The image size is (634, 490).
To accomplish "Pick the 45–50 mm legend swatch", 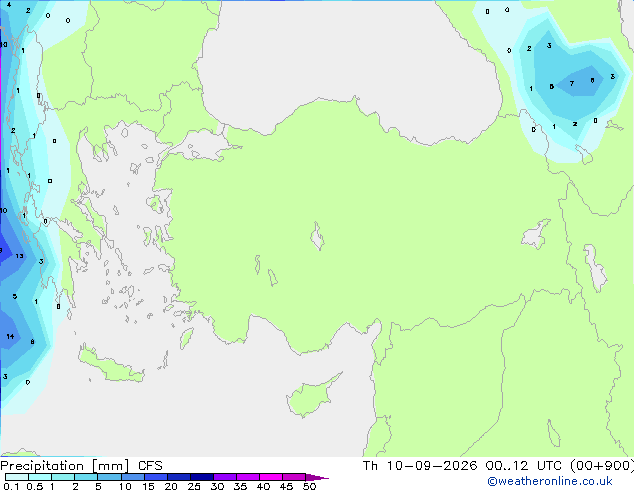I will (294, 477).
